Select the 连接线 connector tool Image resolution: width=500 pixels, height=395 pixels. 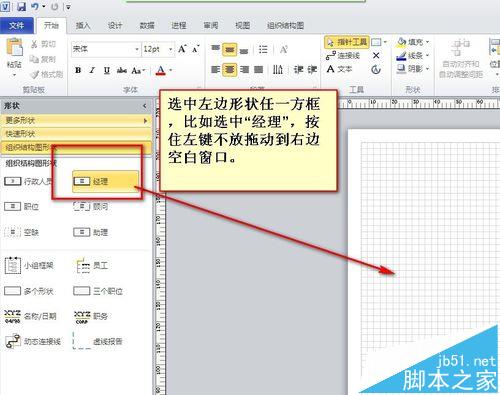tap(343, 56)
